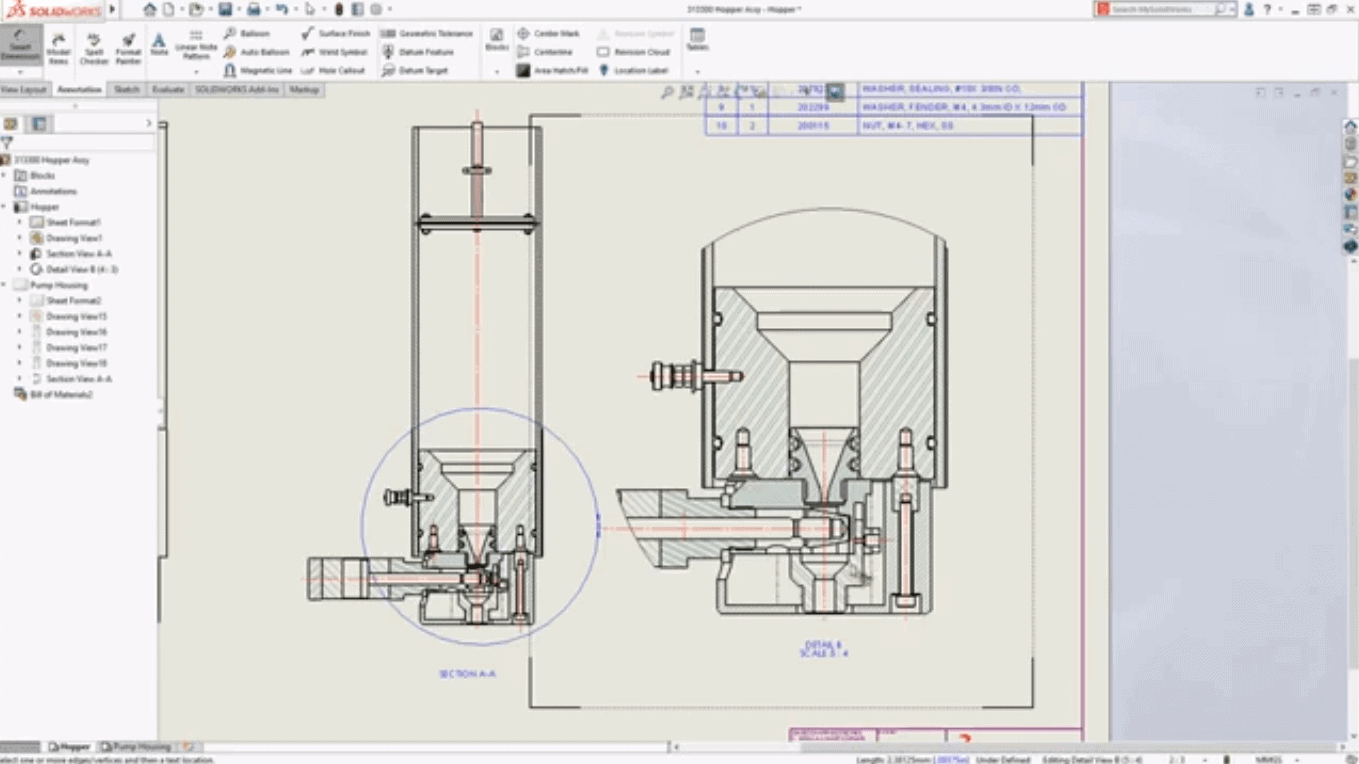Screen dimensions: 1359x764
Task: Open the FeatureManager design tree tab
Action: (11, 124)
